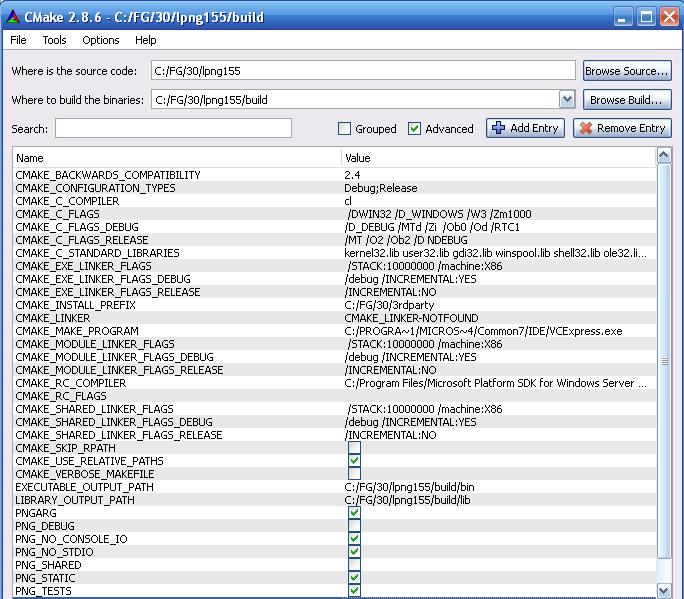Expand the build binaries path dropdown

[567, 99]
